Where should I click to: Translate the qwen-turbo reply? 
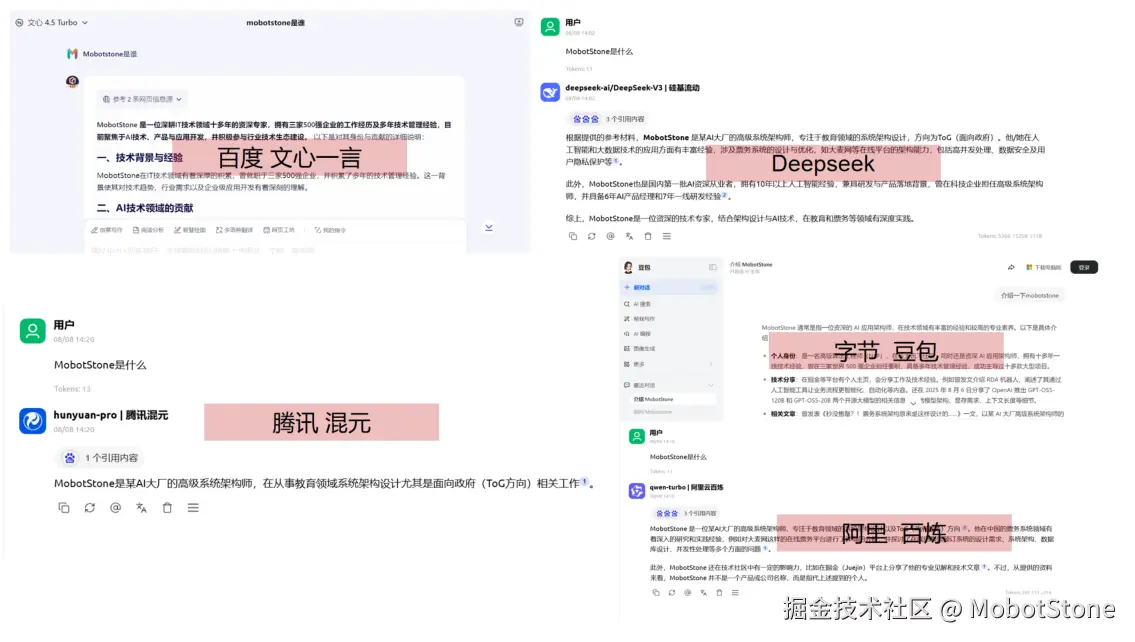tap(704, 593)
